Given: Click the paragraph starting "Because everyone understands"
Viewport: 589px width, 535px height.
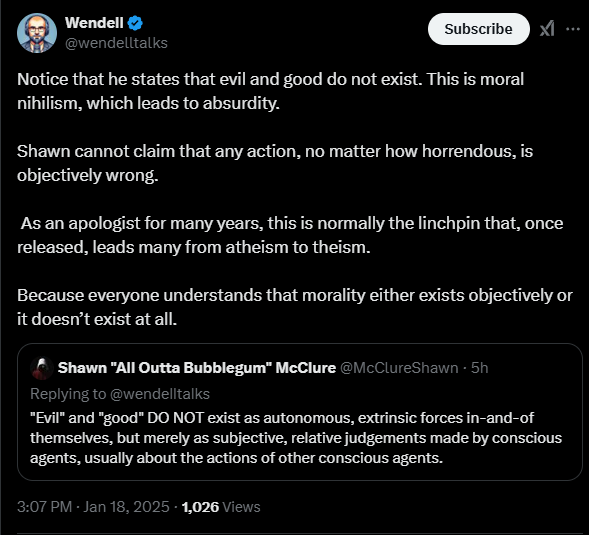Looking at the screenshot, I should coord(295,307).
